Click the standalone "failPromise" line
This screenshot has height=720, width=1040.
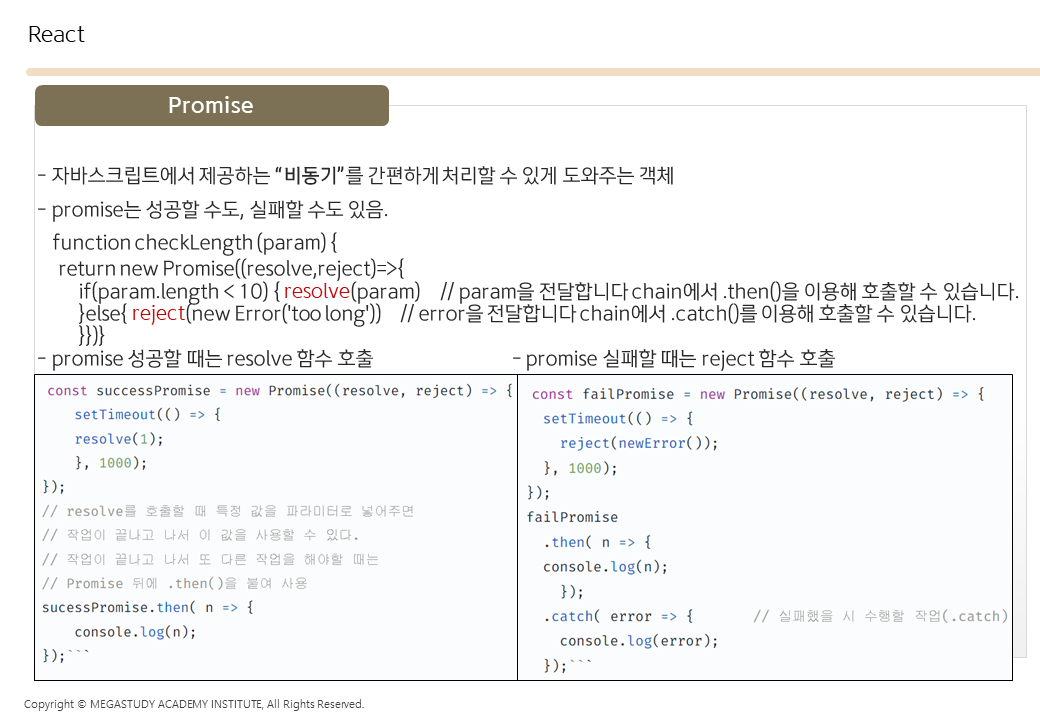point(572,517)
